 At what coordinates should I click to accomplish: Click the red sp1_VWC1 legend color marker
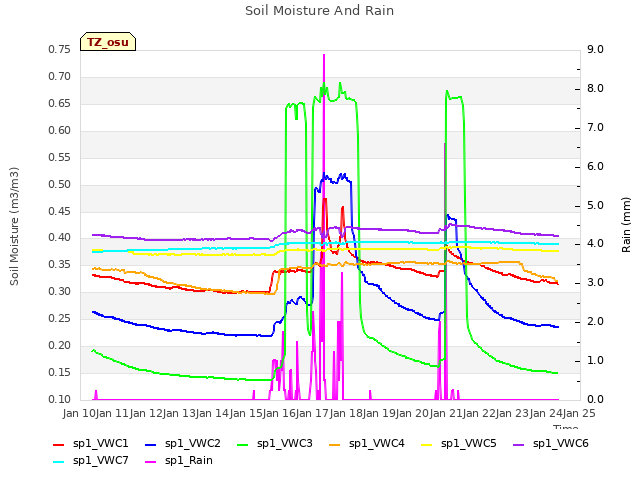[59, 444]
